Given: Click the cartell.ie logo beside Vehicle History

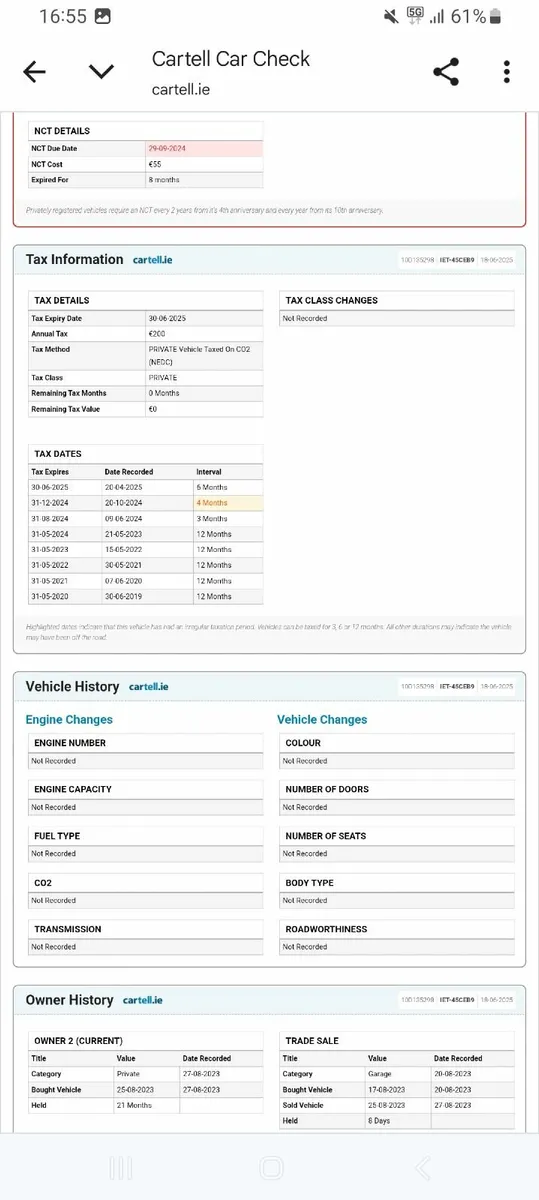Looking at the screenshot, I should point(149,687).
